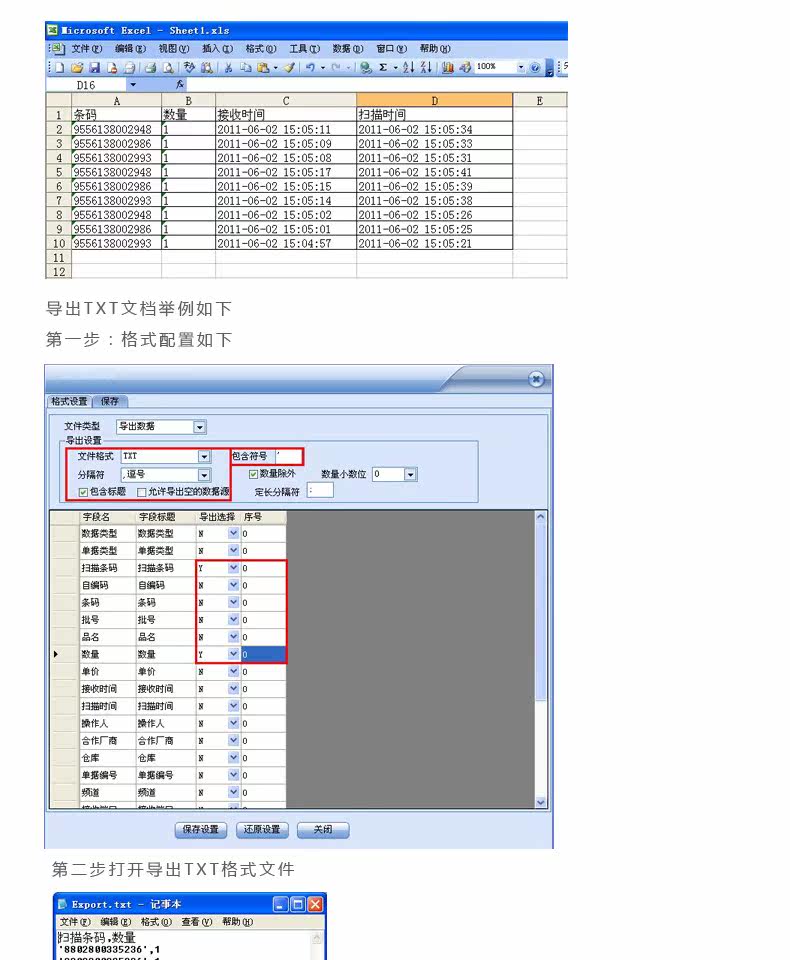This screenshot has width=790, height=960.
Task: Open the Excel 文件 menu
Action: coord(86,48)
